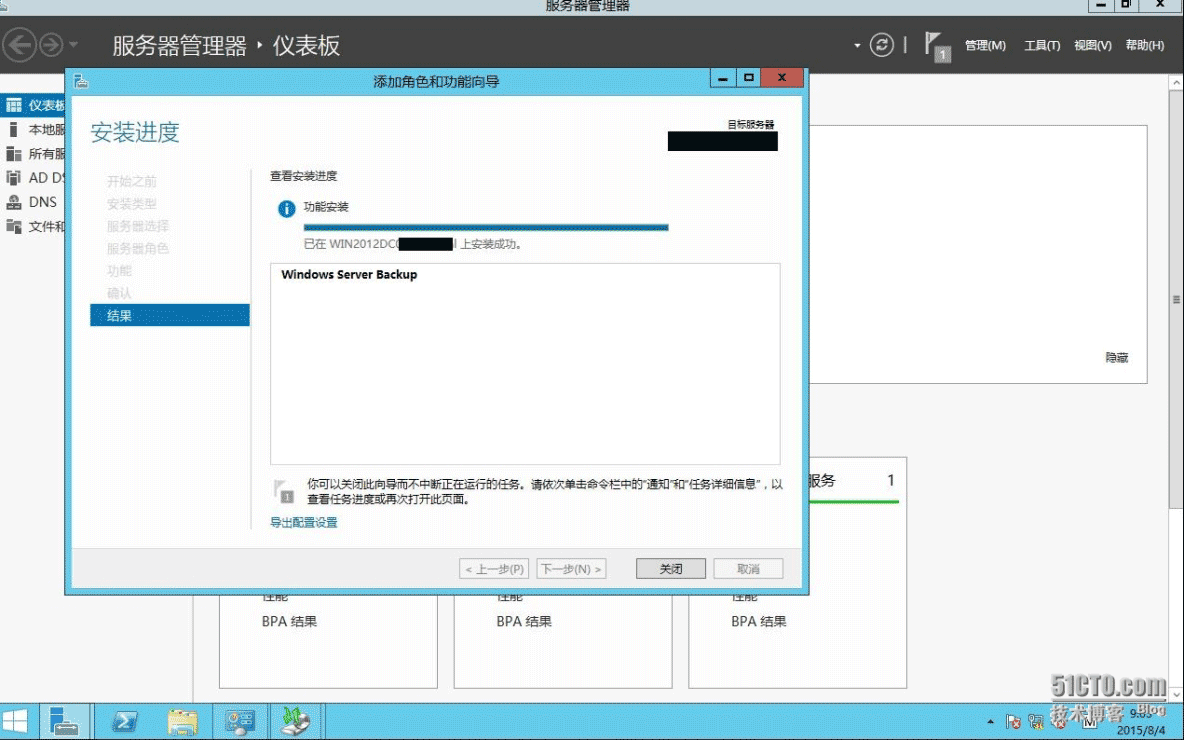Refresh the Server Manager dashboard
This screenshot has height=740, width=1184.
[x=881, y=45]
